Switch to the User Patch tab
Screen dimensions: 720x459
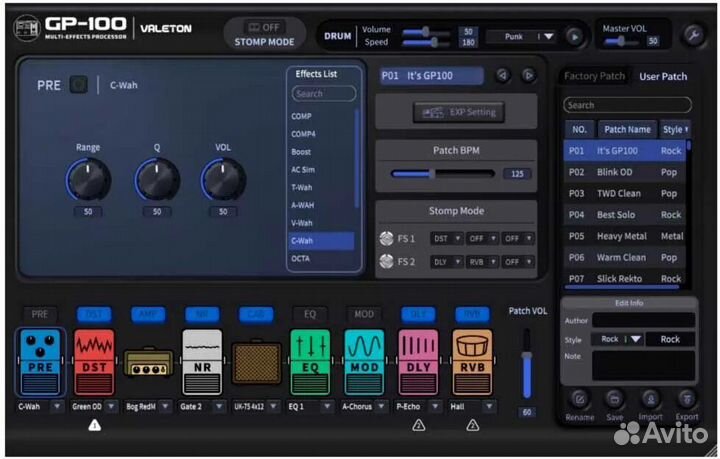click(x=663, y=76)
